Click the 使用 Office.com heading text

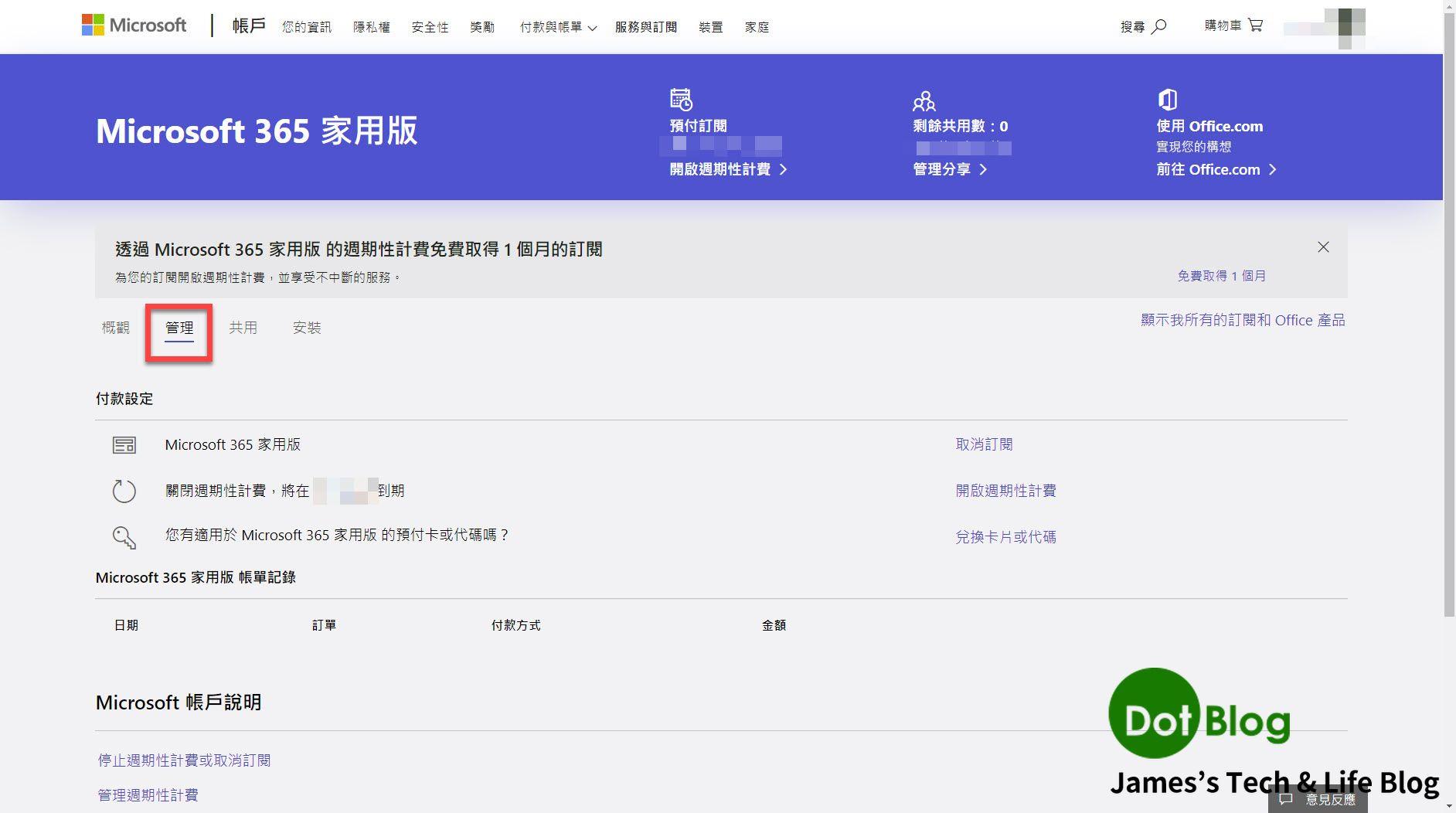(1209, 126)
